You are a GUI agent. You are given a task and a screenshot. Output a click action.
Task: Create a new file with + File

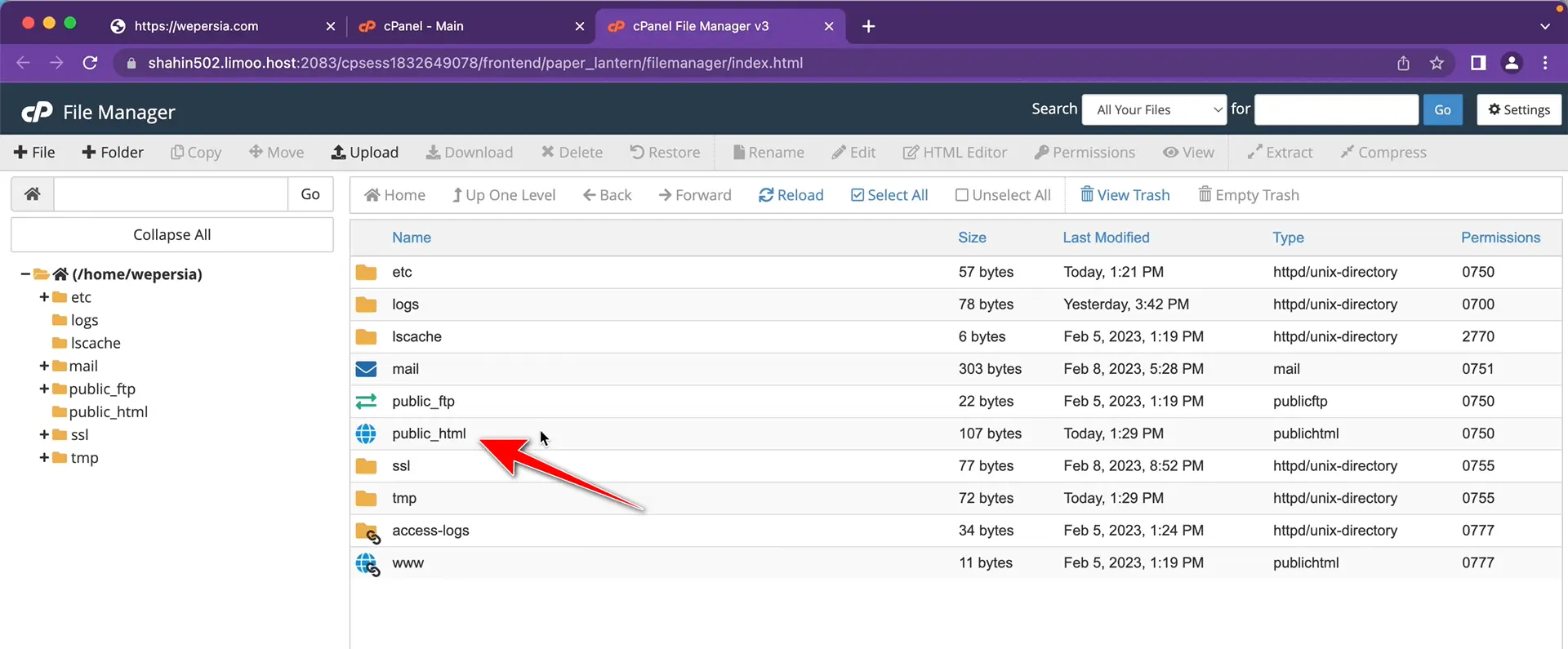[34, 153]
